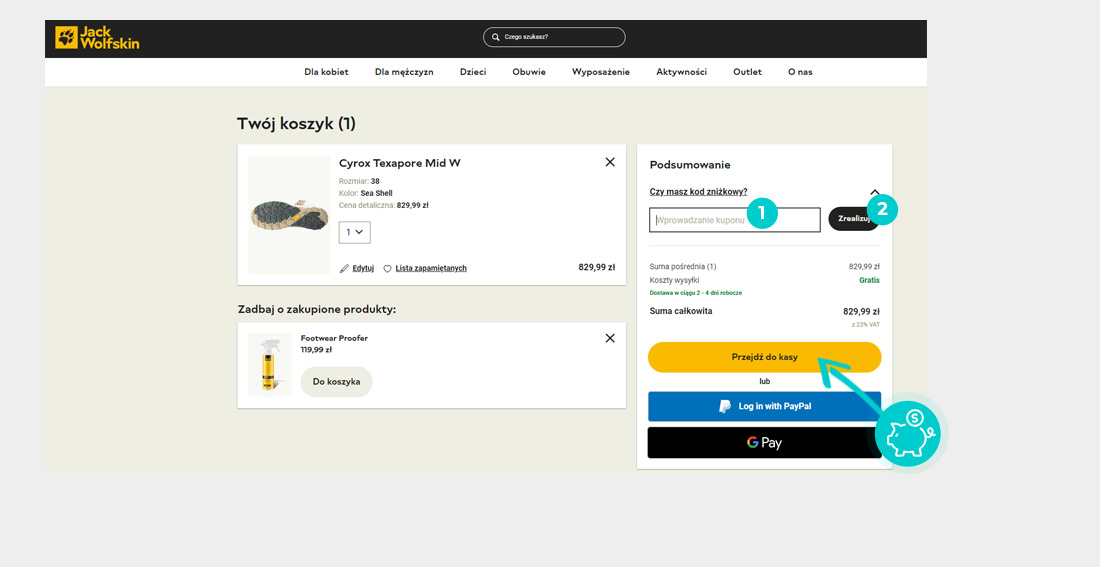
Task: Click the 'Twój koszyk (1)' heading
Action: pos(296,124)
